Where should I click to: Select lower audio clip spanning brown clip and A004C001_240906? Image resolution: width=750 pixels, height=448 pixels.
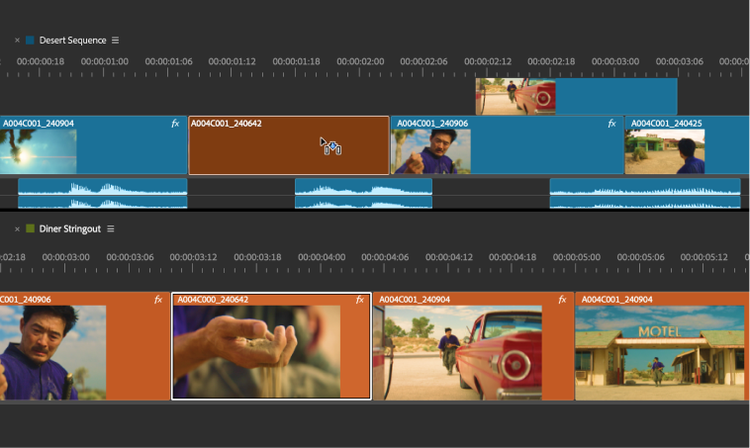click(x=364, y=202)
